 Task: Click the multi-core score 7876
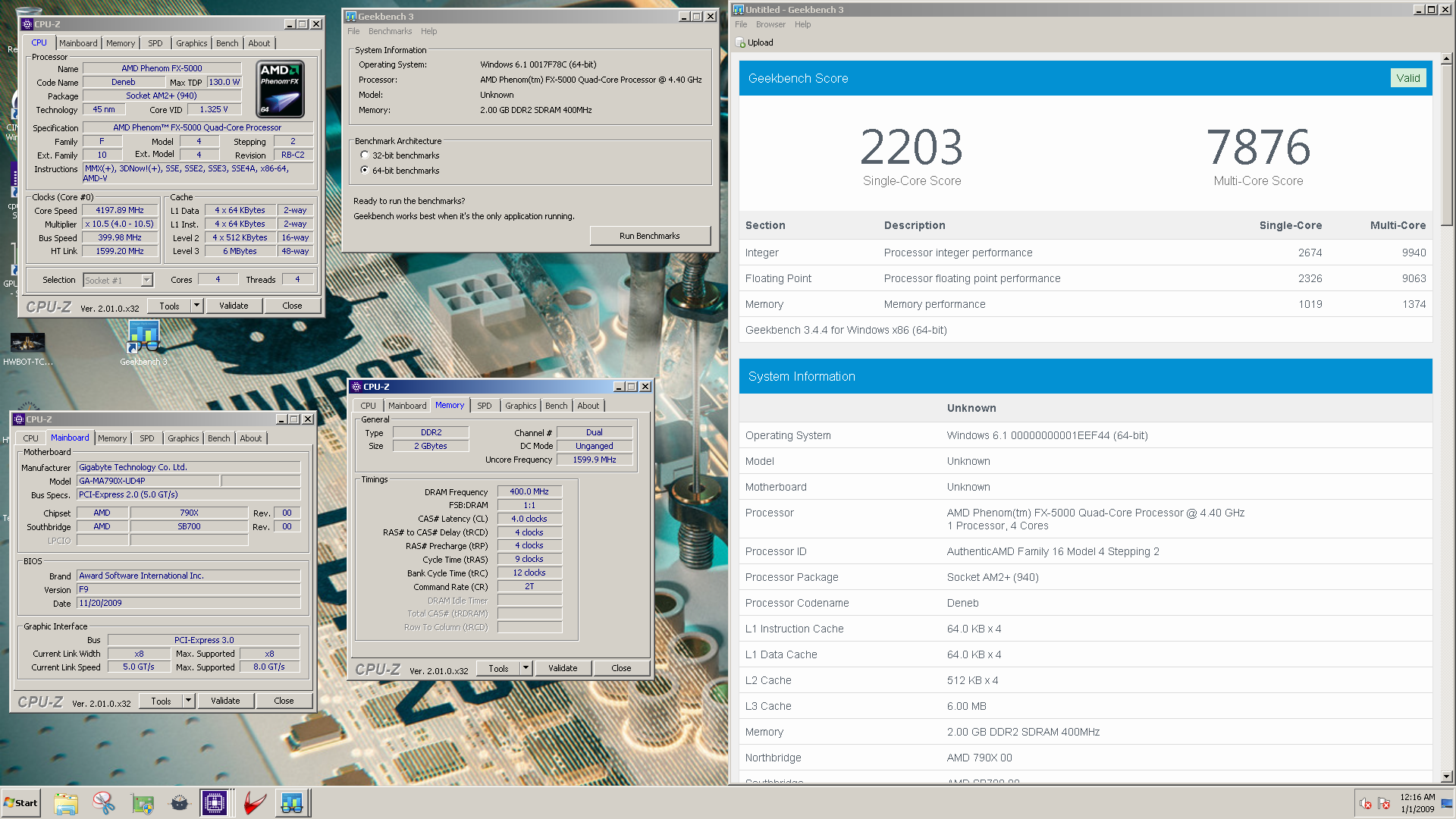pyautogui.click(x=1258, y=147)
